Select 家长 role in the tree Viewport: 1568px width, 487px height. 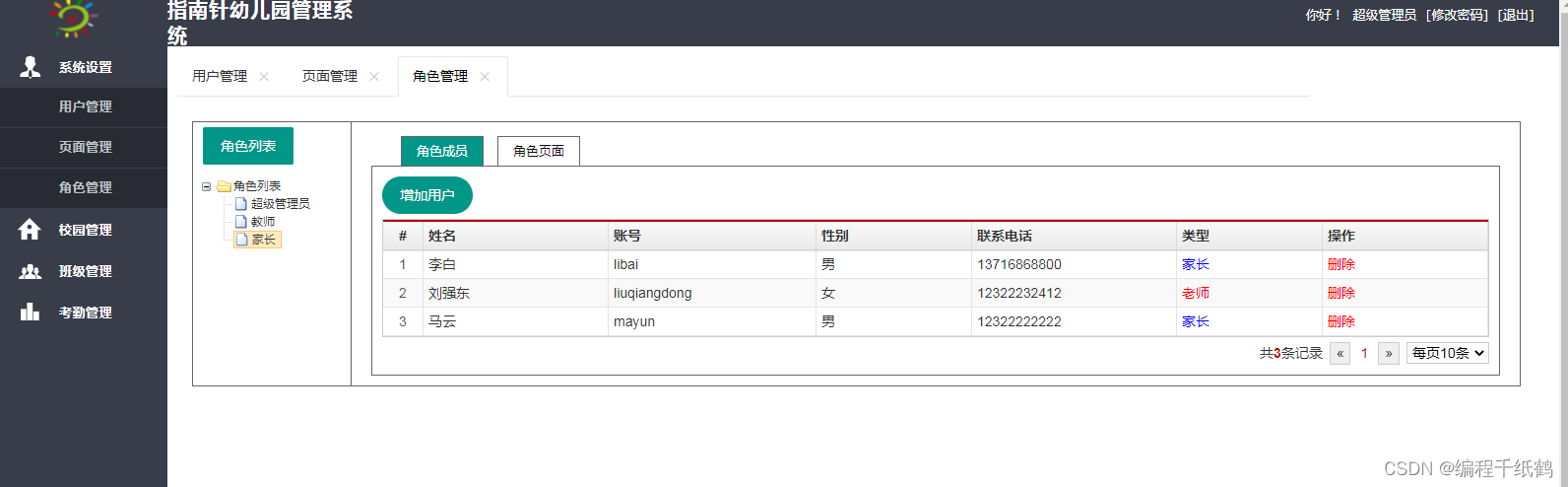(x=263, y=240)
